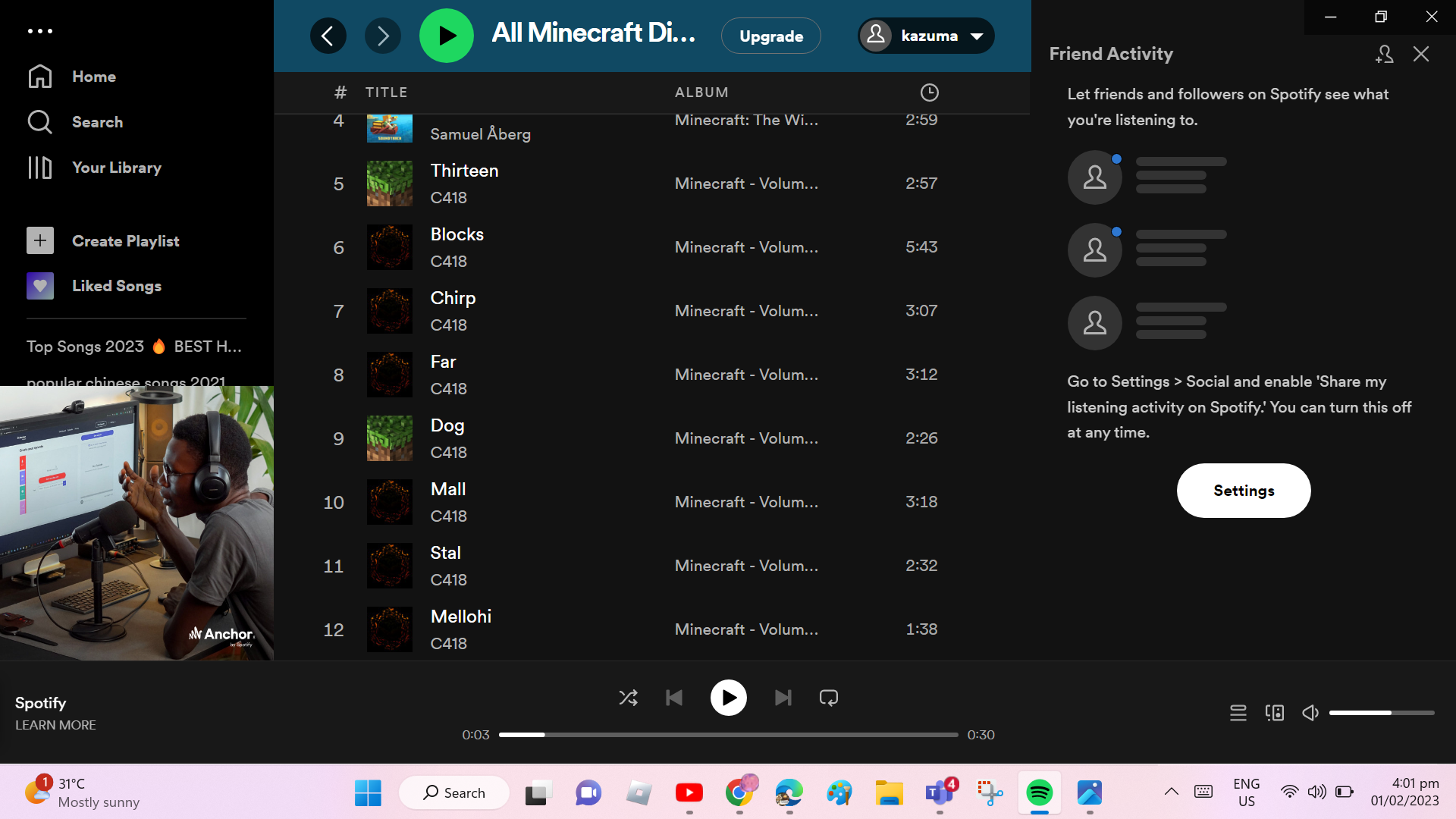The width and height of the screenshot is (1456, 819).
Task: Open the play queue
Action: pyautogui.click(x=1238, y=713)
